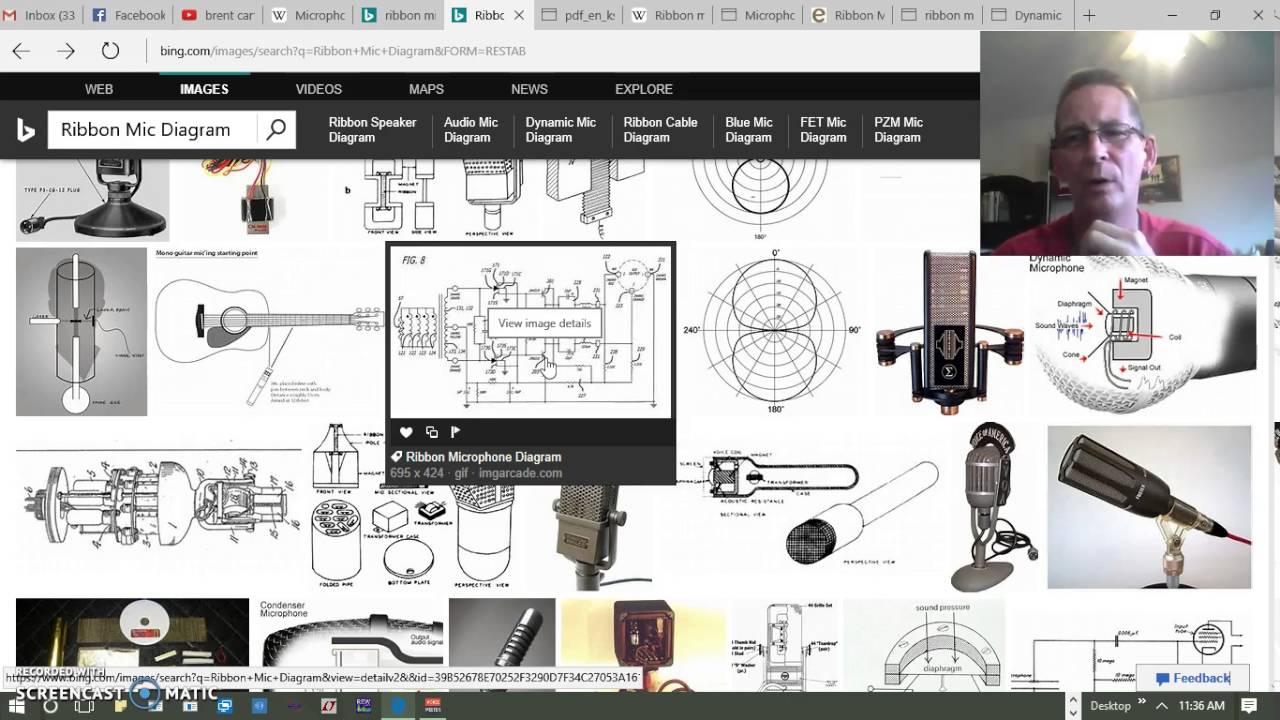This screenshot has width=1280, height=720.
Task: Open a new browser tab with plus
Action: click(1089, 15)
